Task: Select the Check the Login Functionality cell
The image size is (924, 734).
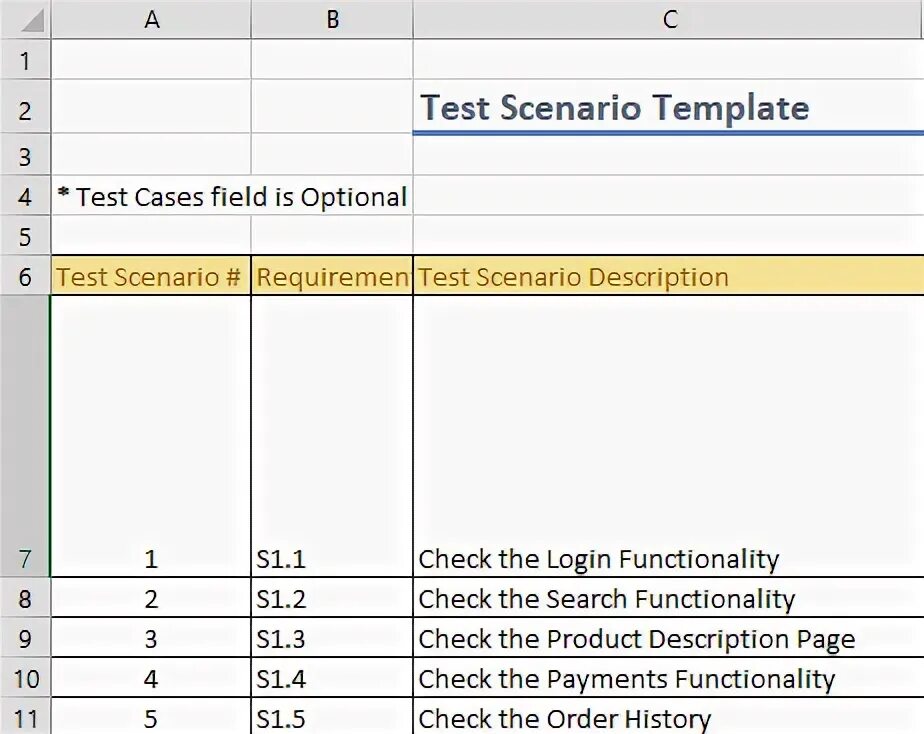Action: [x=598, y=559]
